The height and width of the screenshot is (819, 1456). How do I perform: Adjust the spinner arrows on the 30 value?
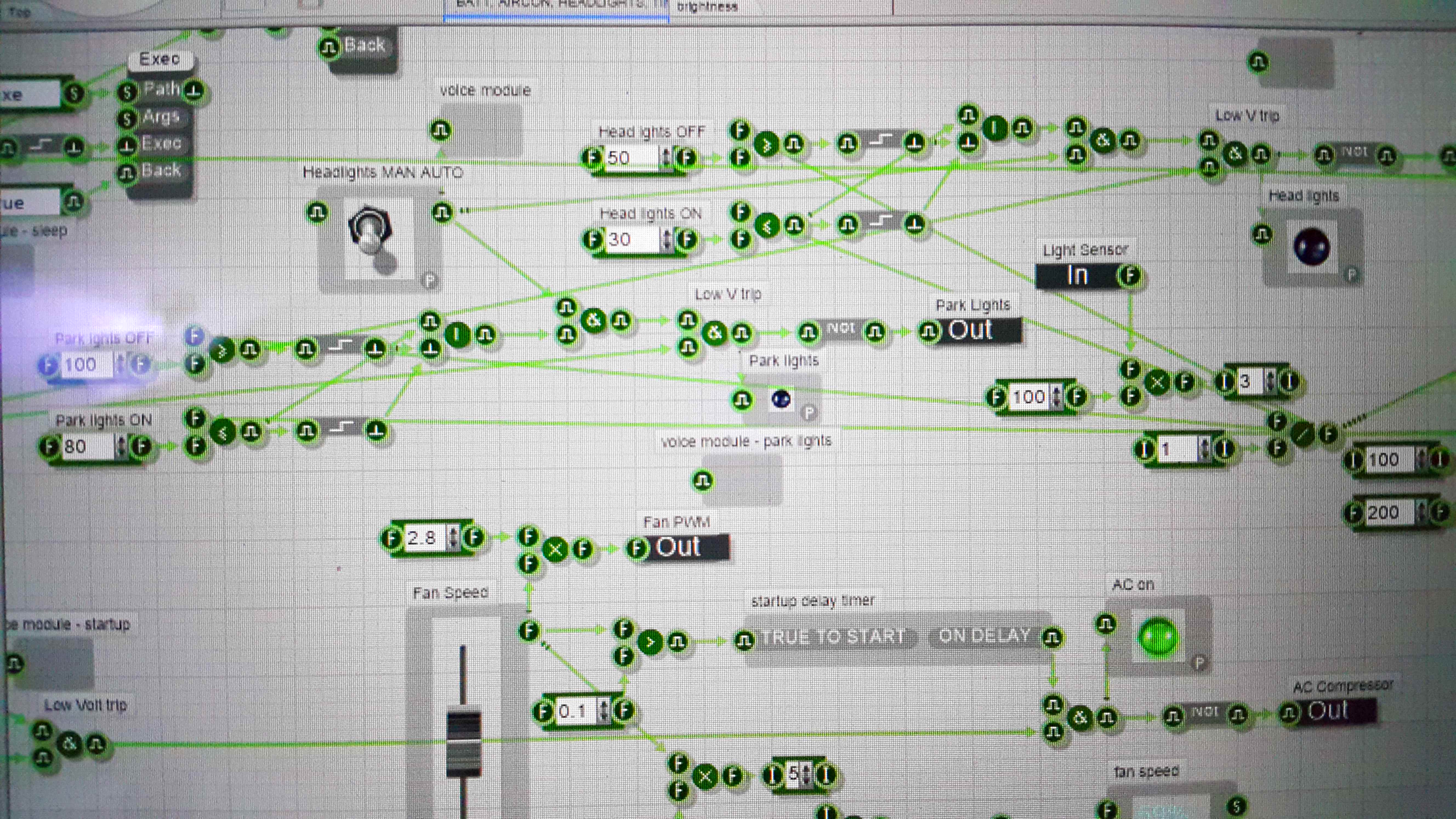[x=667, y=240]
